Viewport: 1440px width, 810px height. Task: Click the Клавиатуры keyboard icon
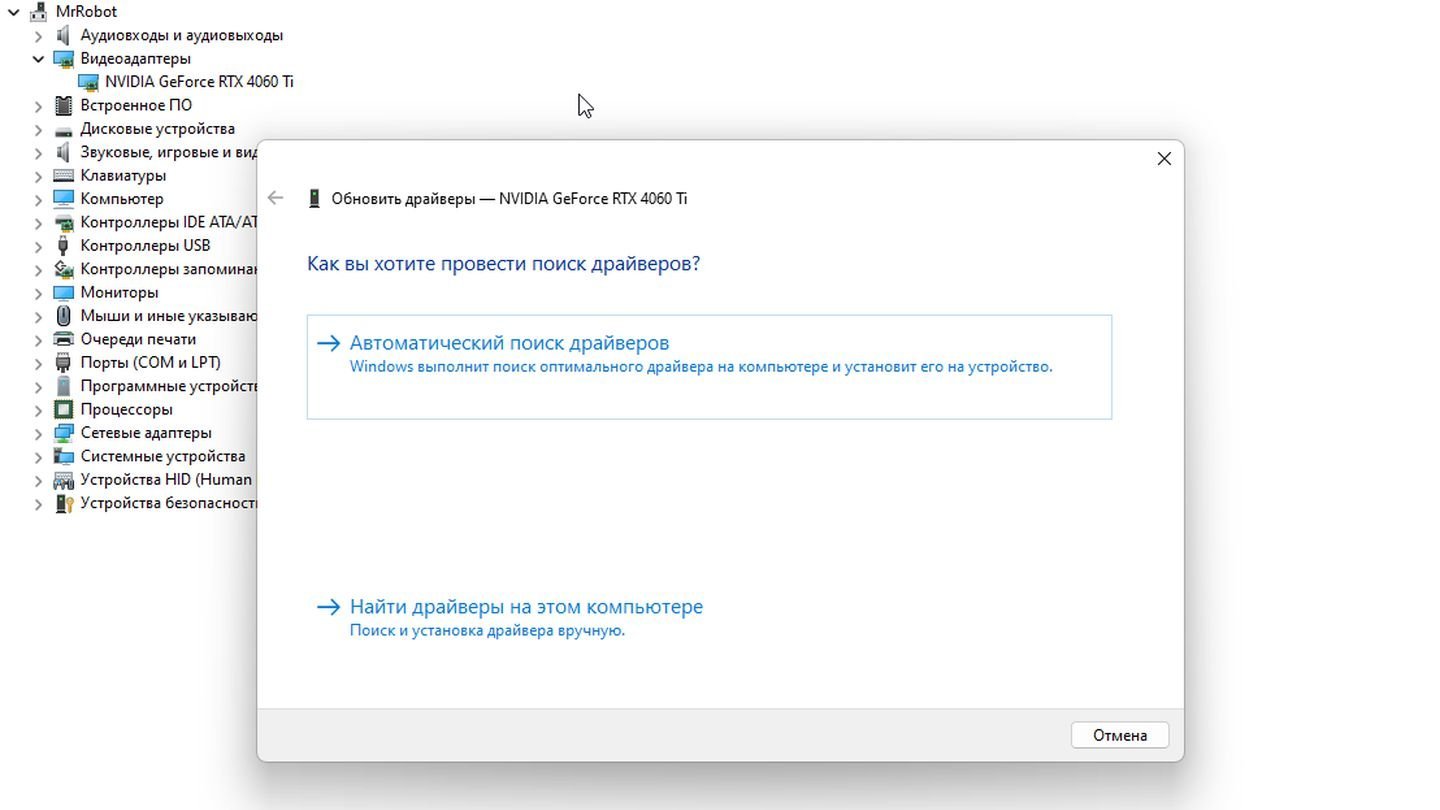pos(63,176)
